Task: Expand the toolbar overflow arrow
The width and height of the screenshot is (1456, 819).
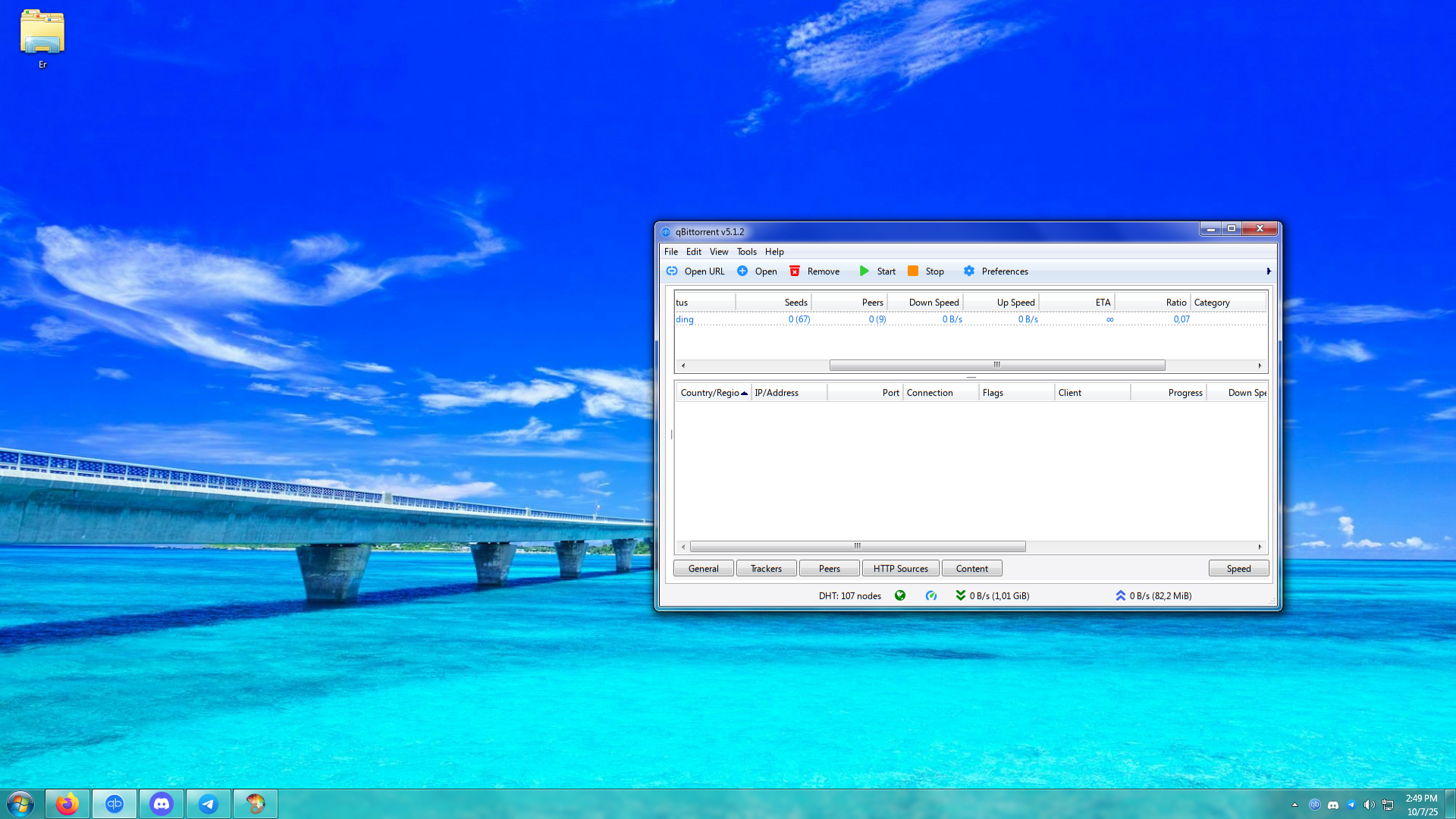Action: (1269, 271)
